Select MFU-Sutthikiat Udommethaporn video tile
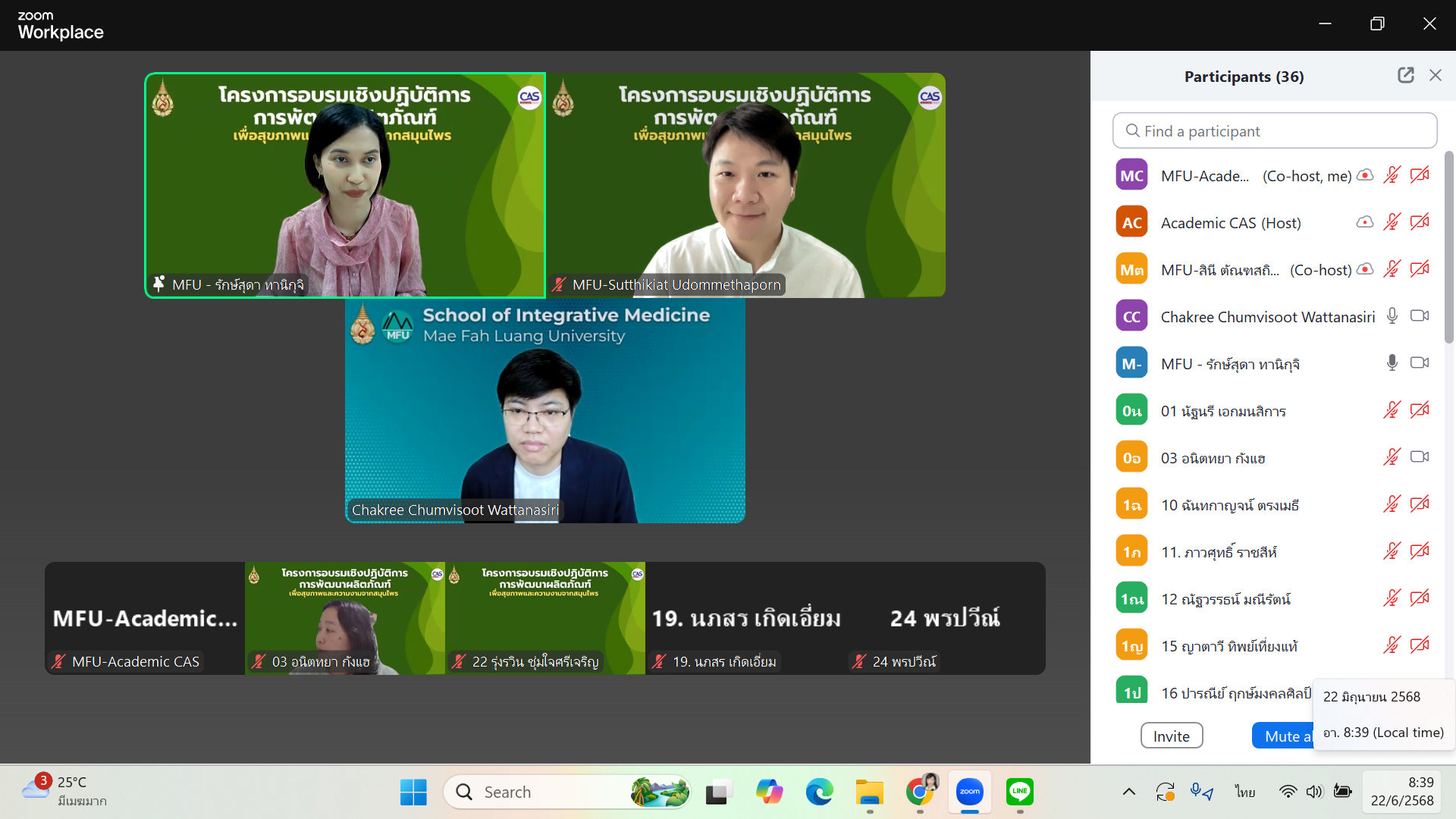The width and height of the screenshot is (1456, 819). [745, 185]
